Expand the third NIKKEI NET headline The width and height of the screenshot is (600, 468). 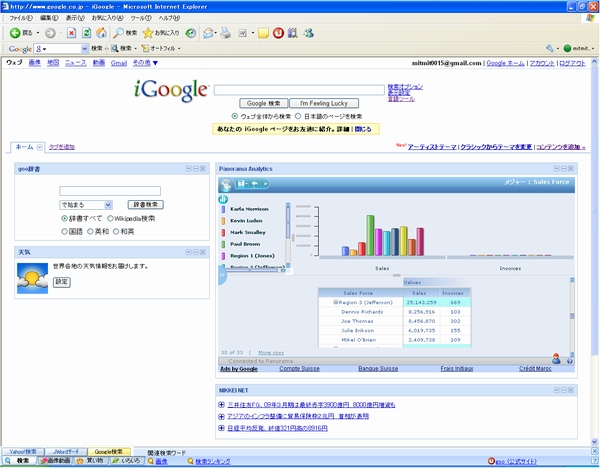point(221,428)
